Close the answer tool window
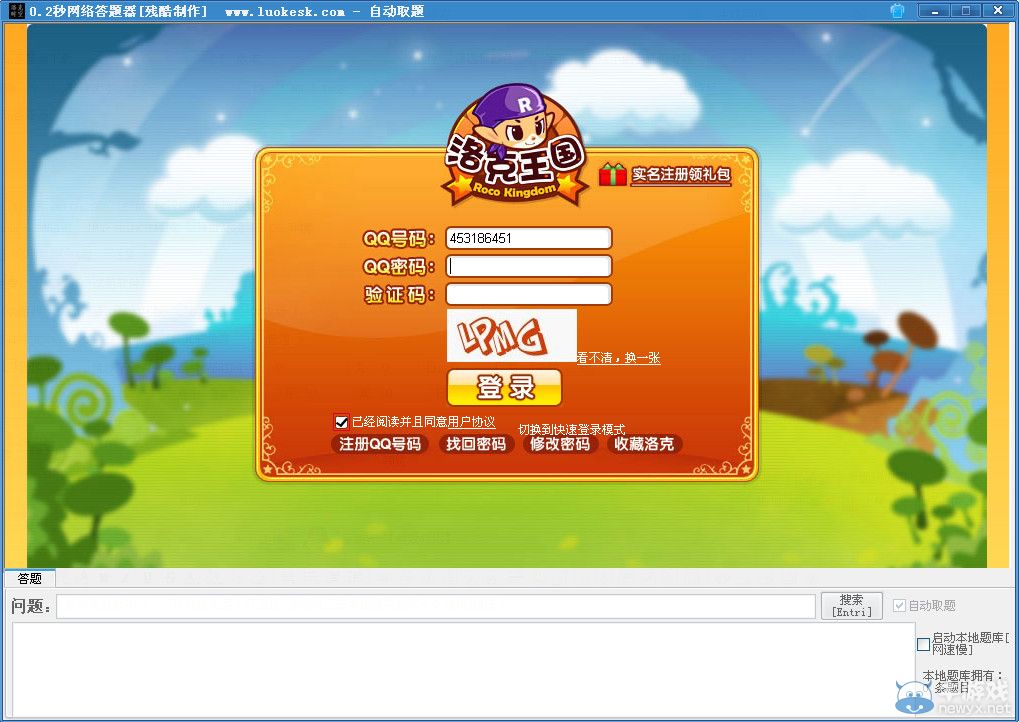 pyautogui.click(x=998, y=10)
